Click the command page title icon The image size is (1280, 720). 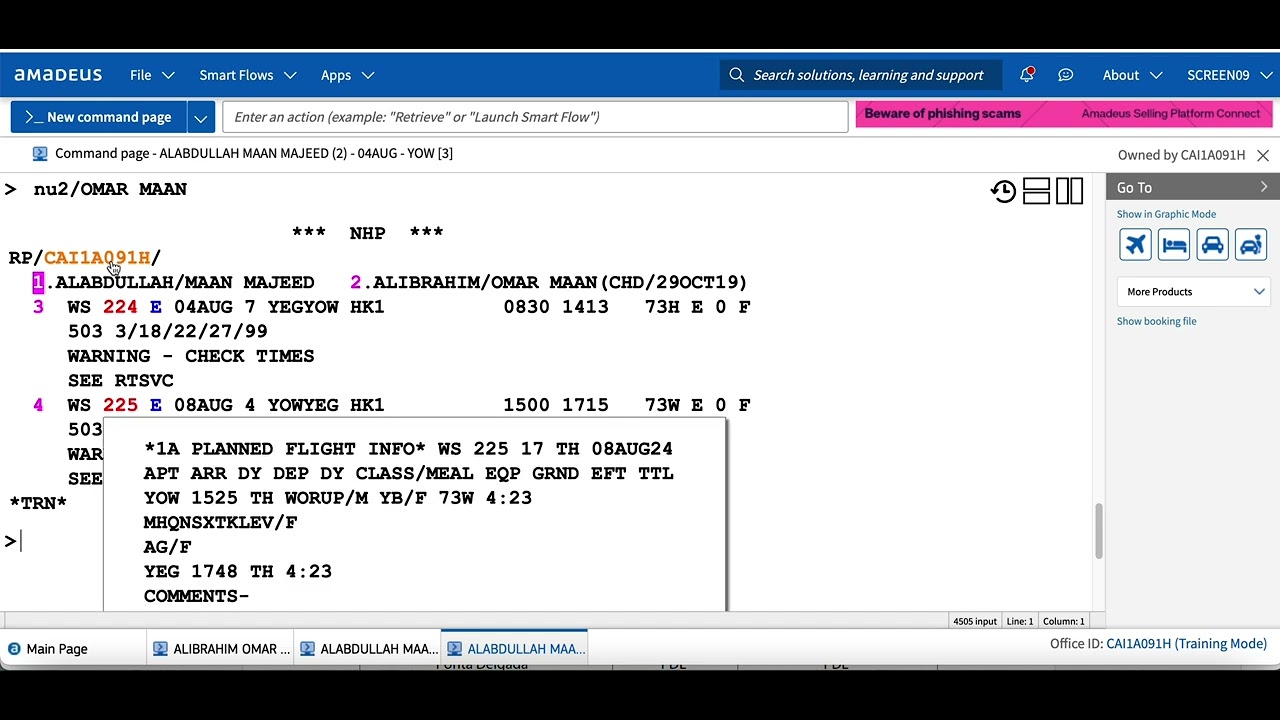[40, 154]
